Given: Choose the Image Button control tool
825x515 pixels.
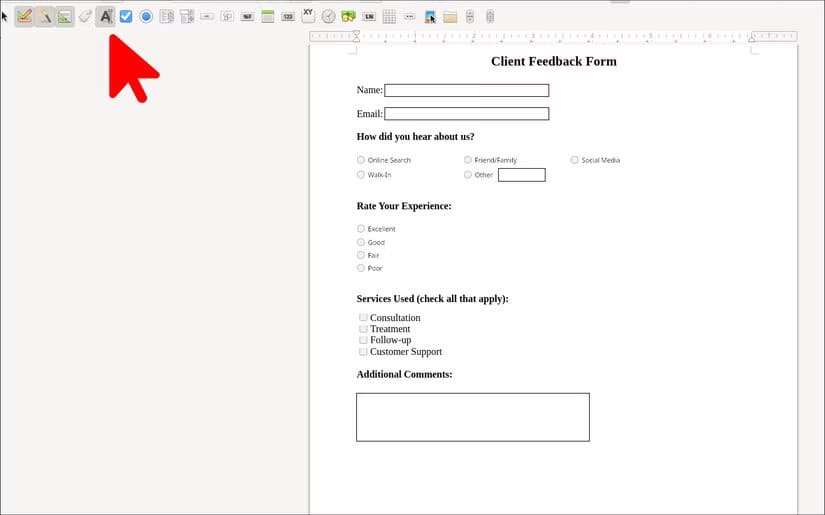Looking at the screenshot, I should [227, 16].
